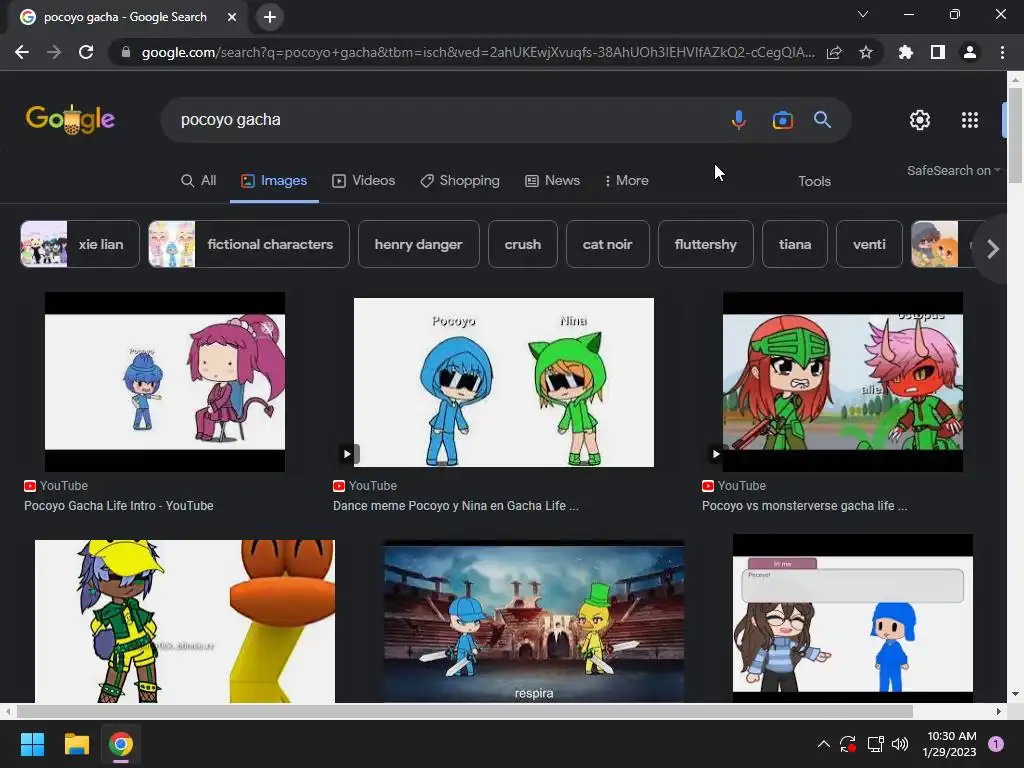Open volume control in system tray
This screenshot has height=768, width=1024.
coord(900,744)
